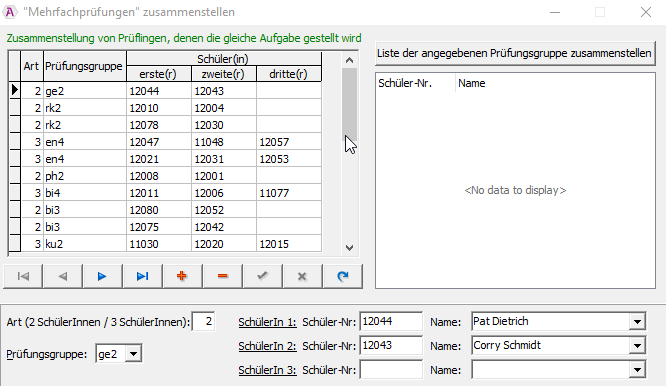Click the Art column header
The image size is (666, 387).
coord(32,66)
